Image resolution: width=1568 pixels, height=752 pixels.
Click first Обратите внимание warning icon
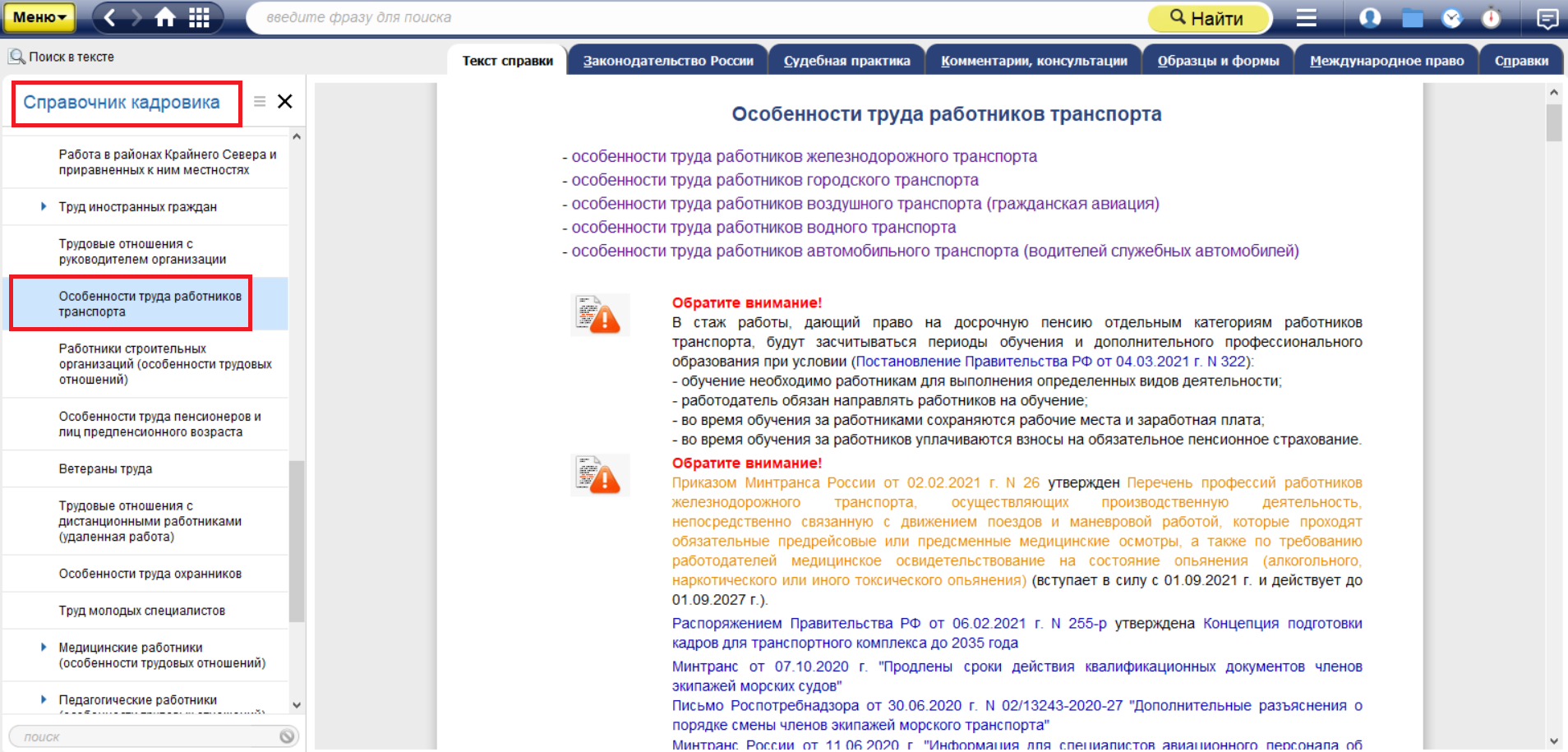[600, 316]
